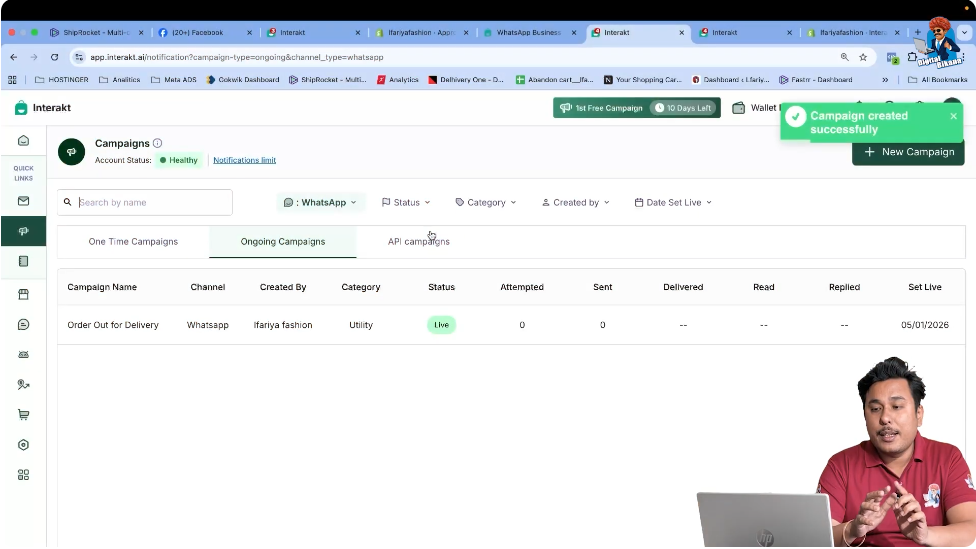Open the settings hexagon sidebar icon
This screenshot has height=549, width=976.
tap(23, 445)
